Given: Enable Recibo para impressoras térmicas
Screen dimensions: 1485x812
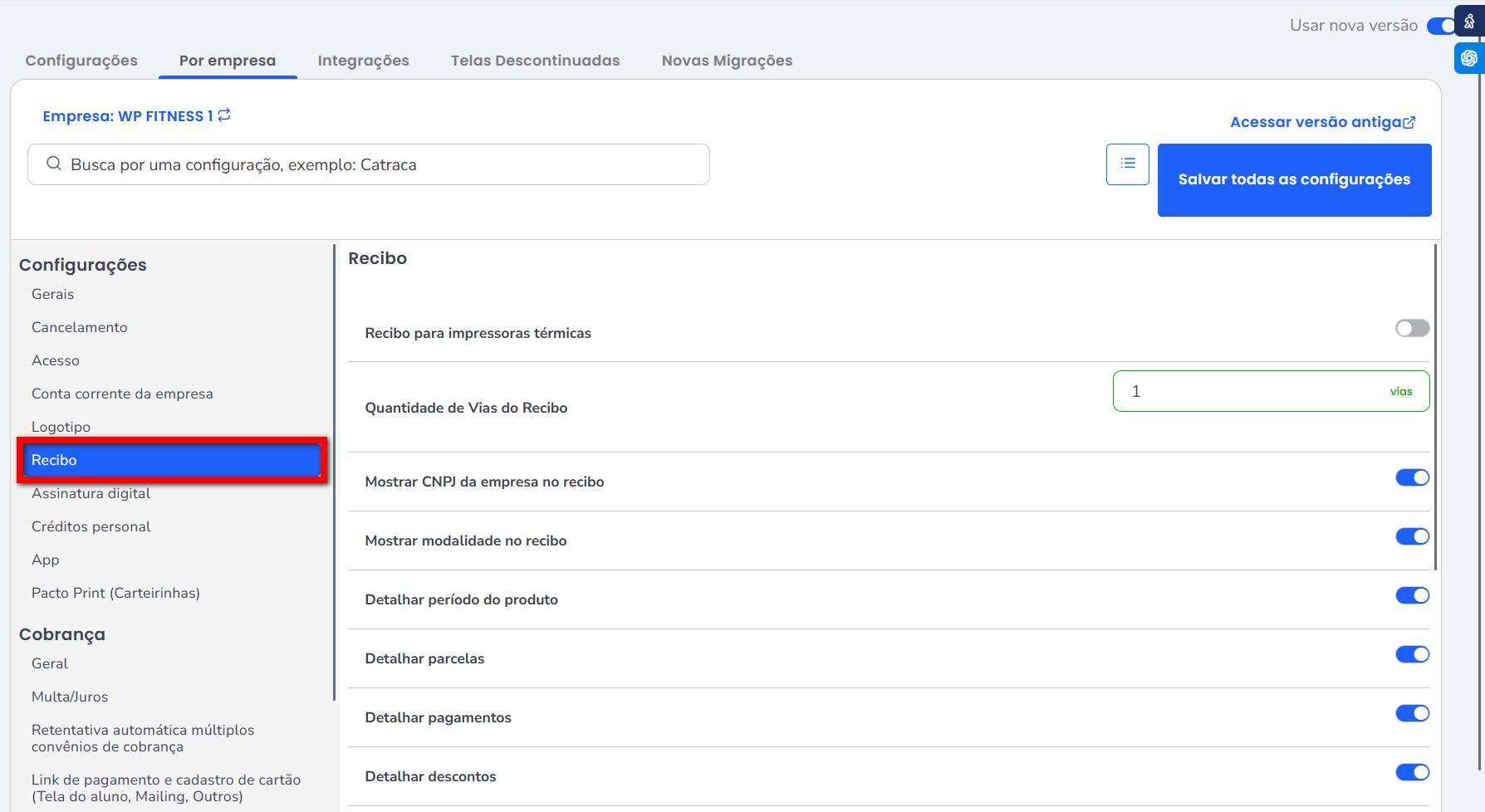Looking at the screenshot, I should point(1412,328).
